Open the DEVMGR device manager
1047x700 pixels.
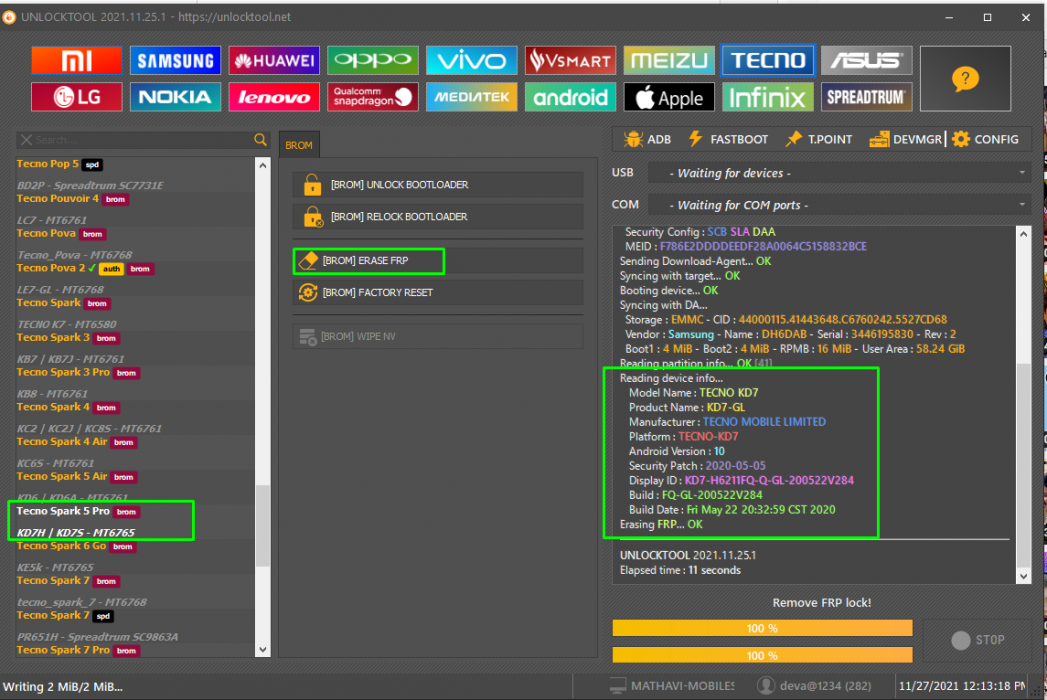[905, 139]
